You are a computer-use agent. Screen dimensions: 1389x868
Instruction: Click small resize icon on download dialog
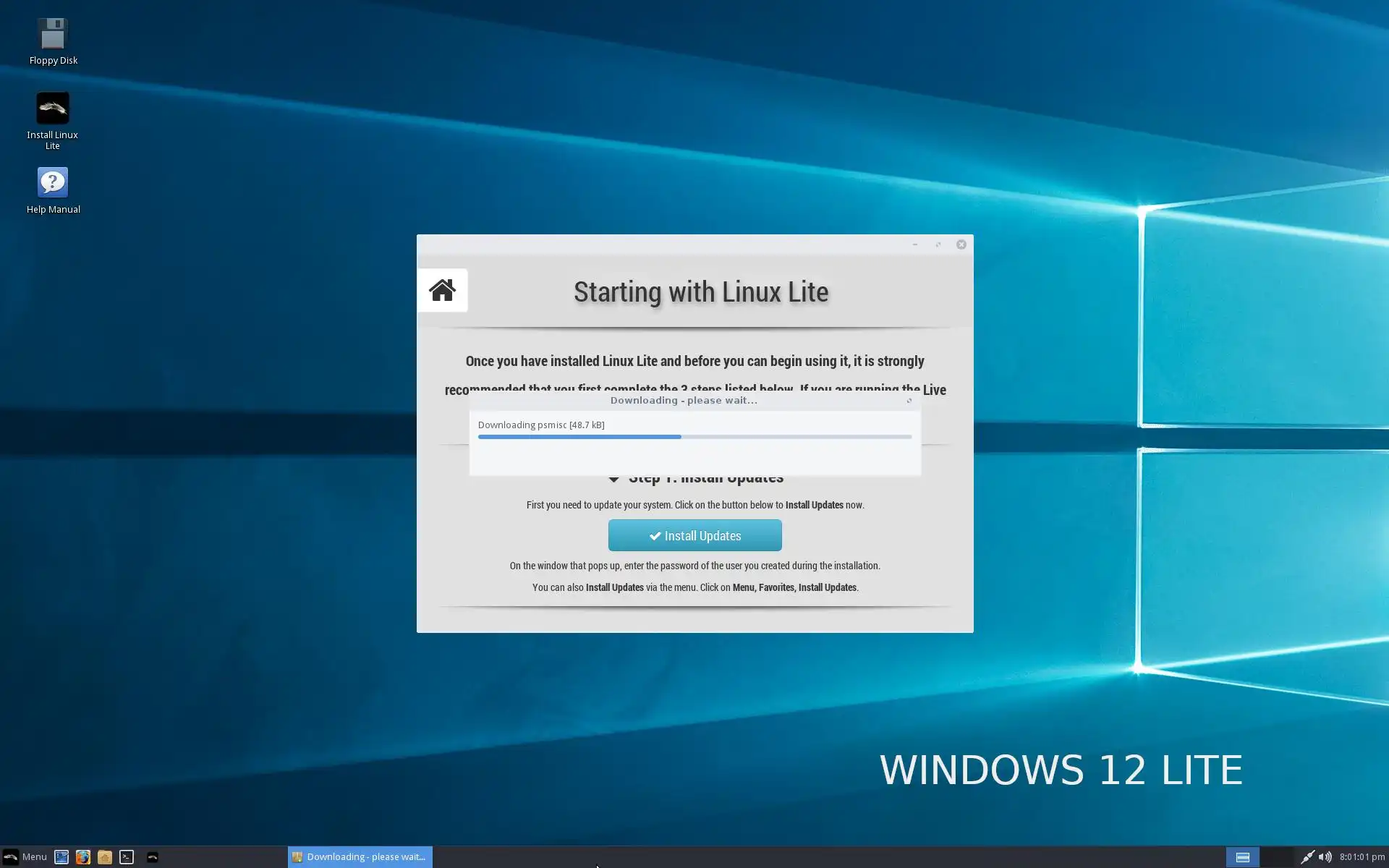[909, 401]
